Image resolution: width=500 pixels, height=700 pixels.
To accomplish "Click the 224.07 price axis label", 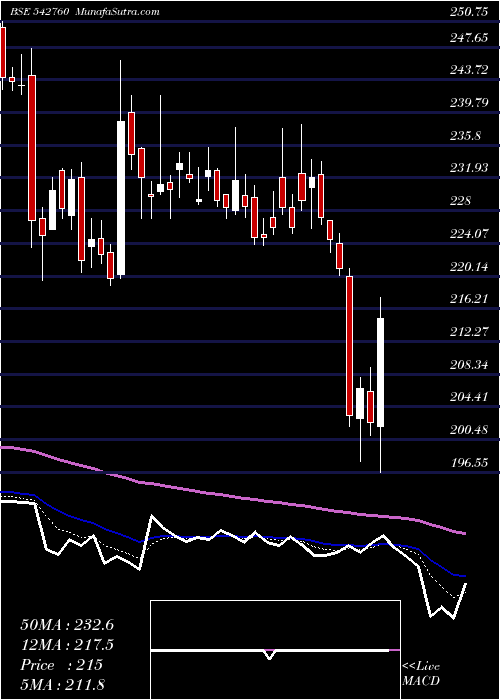I will [x=469, y=233].
